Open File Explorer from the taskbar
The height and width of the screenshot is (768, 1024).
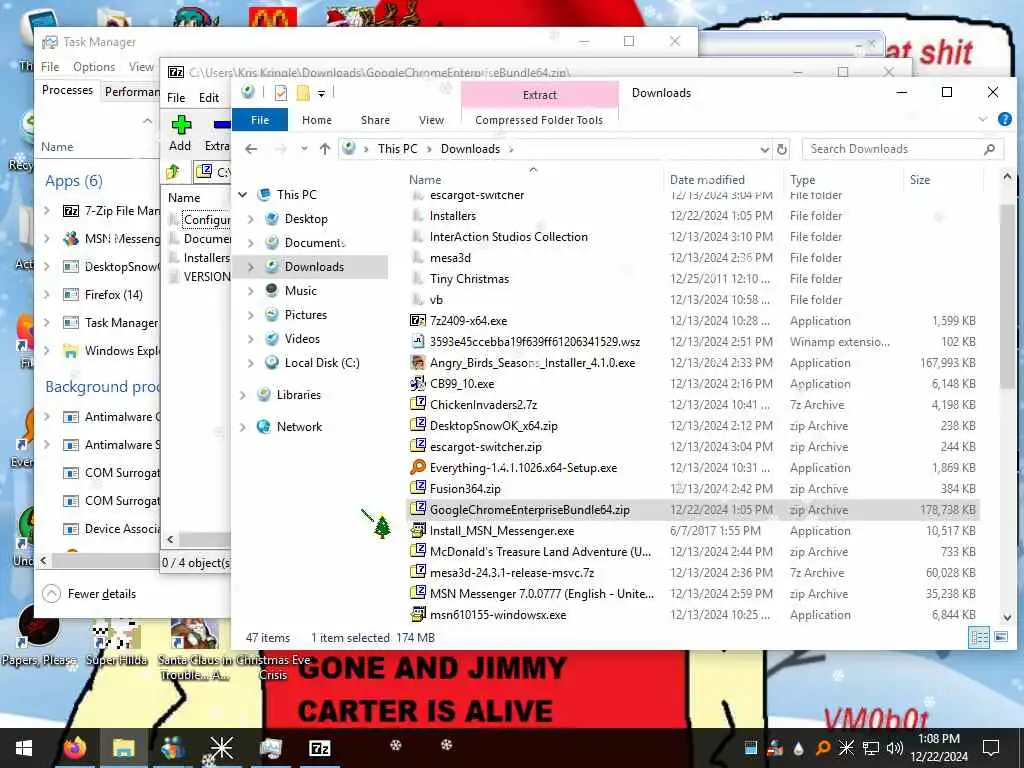123,748
